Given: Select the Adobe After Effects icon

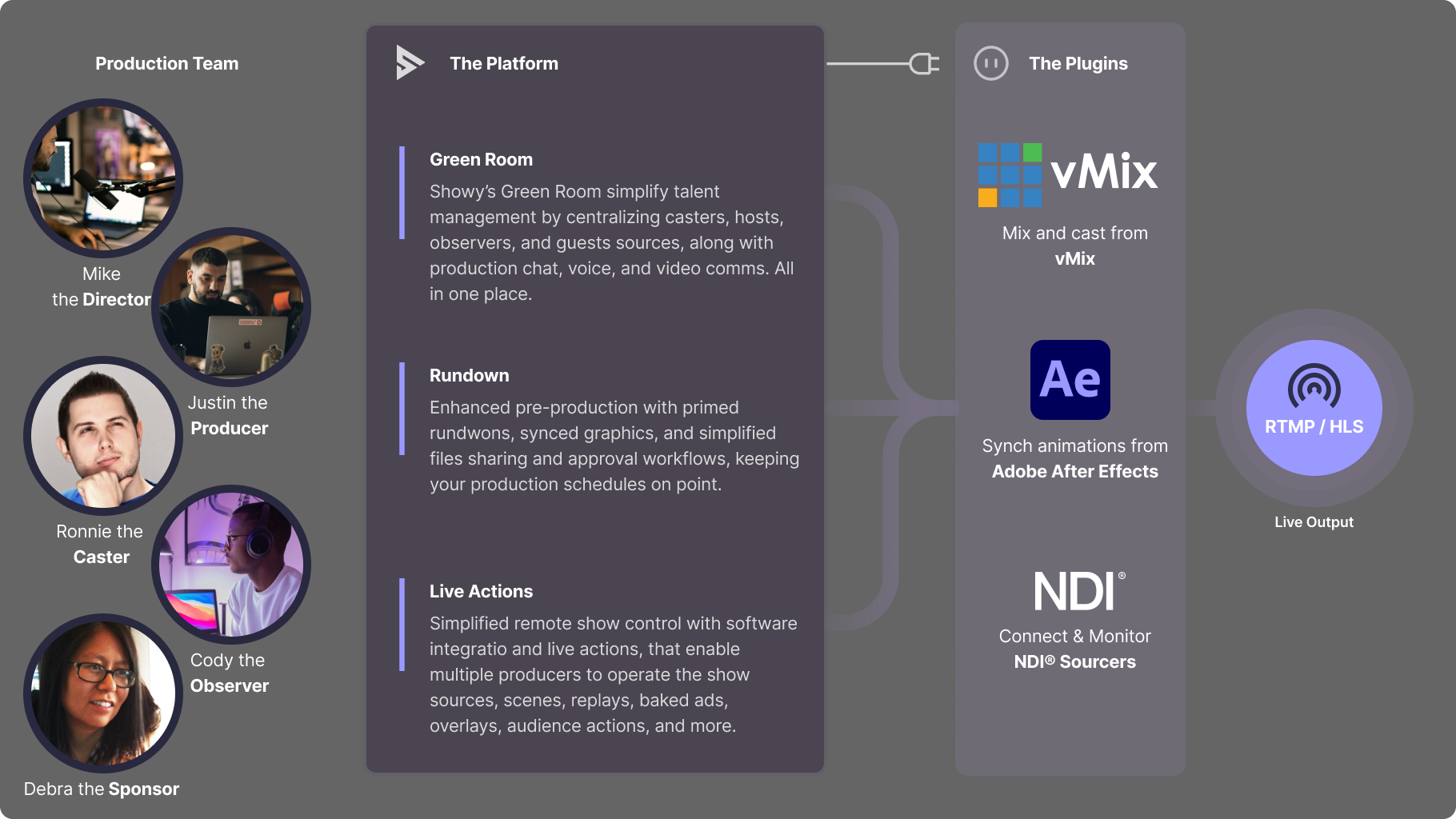Looking at the screenshot, I should coord(1070,380).
